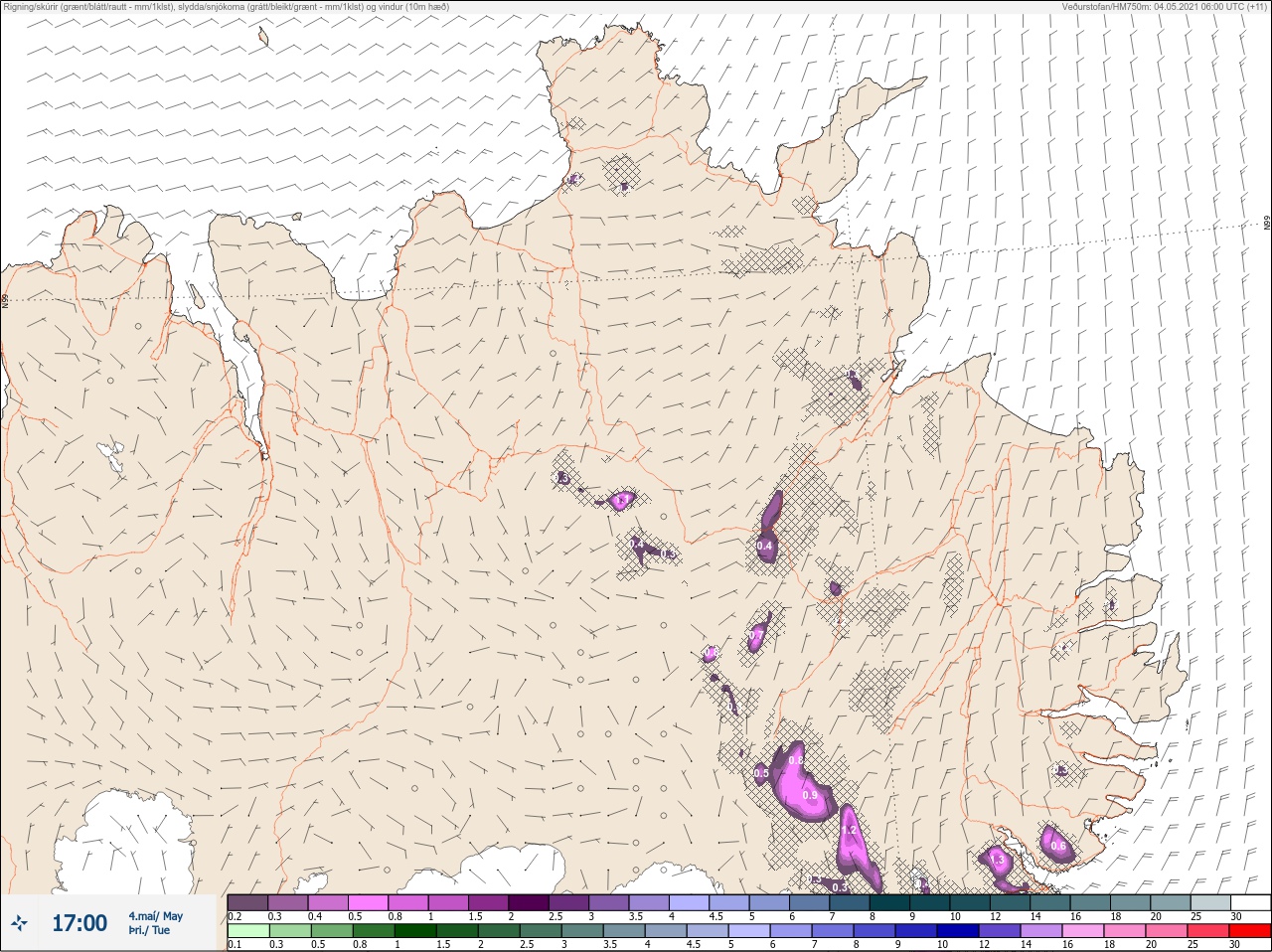1272x952 pixels.
Task: Pick the medium green 0.5 swatch in rain legend
Action: (x=332, y=931)
